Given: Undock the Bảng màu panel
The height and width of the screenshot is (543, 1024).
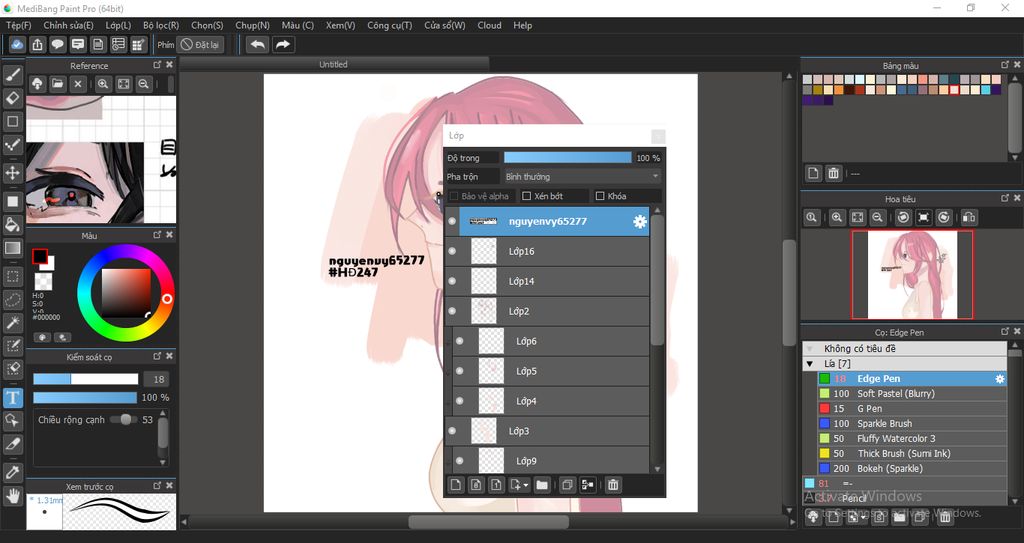Looking at the screenshot, I should (x=1005, y=65).
